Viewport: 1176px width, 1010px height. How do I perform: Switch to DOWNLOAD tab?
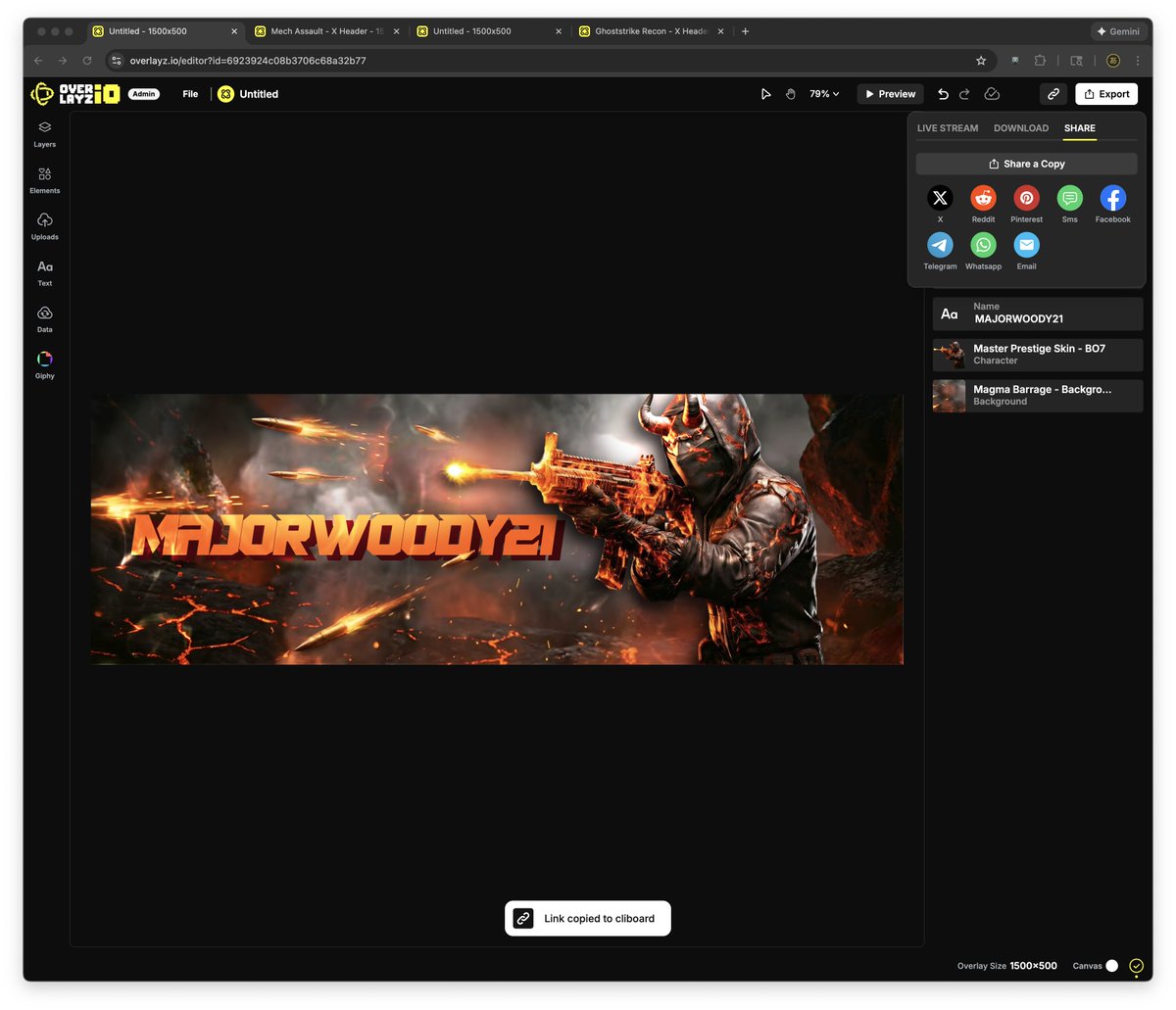1021,128
